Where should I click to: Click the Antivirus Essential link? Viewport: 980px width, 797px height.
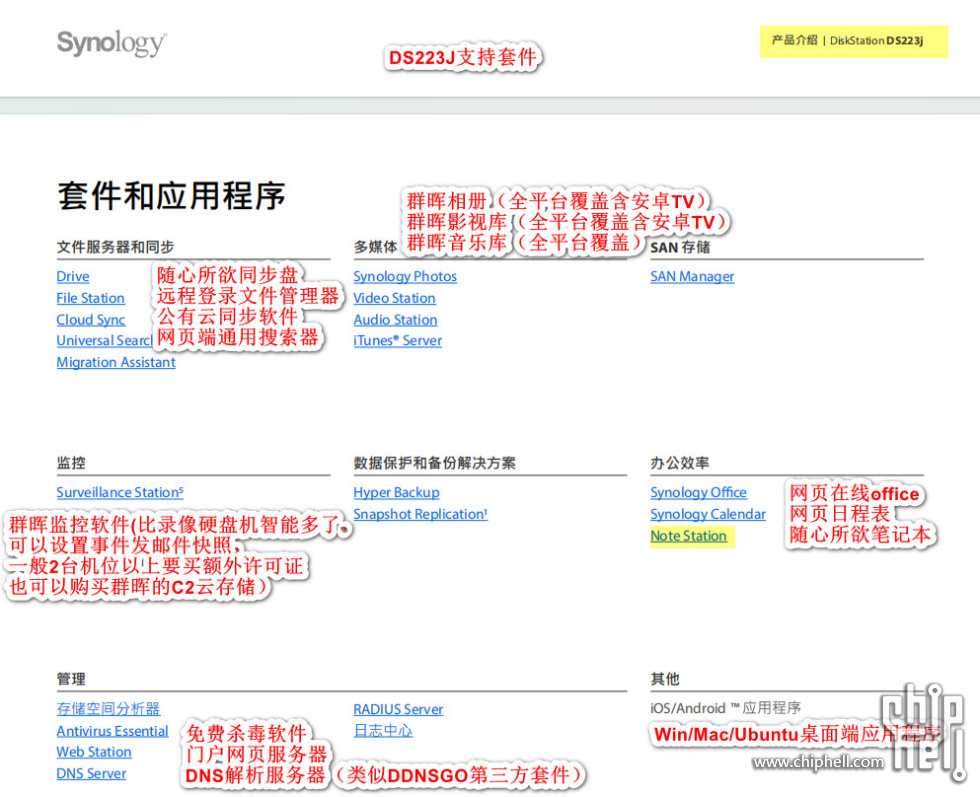(x=112, y=731)
